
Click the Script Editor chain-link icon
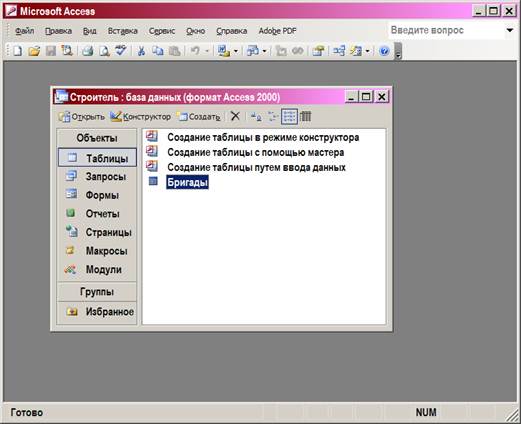pos(298,51)
